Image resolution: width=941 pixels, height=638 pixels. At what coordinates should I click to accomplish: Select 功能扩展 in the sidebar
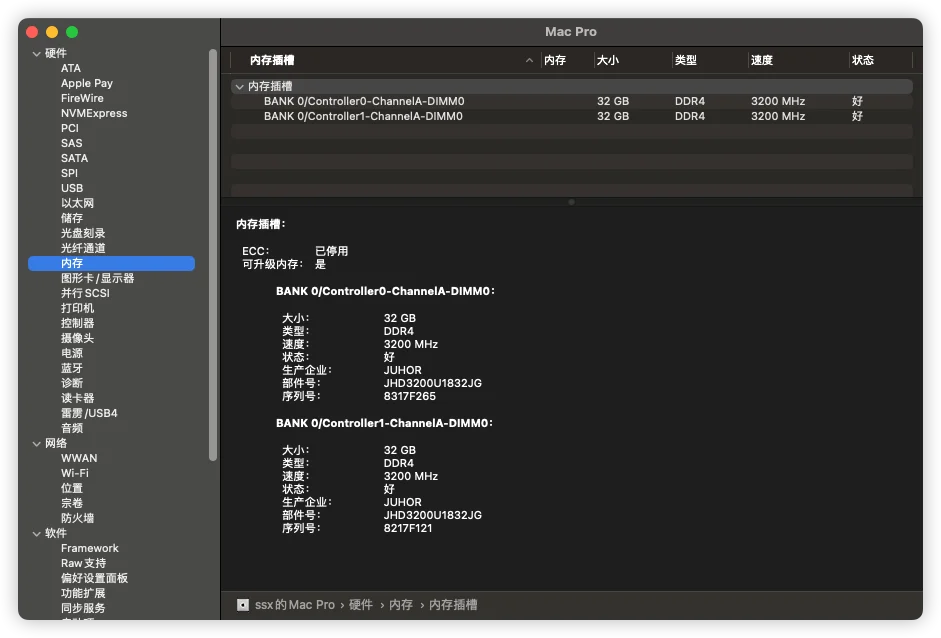coord(83,594)
